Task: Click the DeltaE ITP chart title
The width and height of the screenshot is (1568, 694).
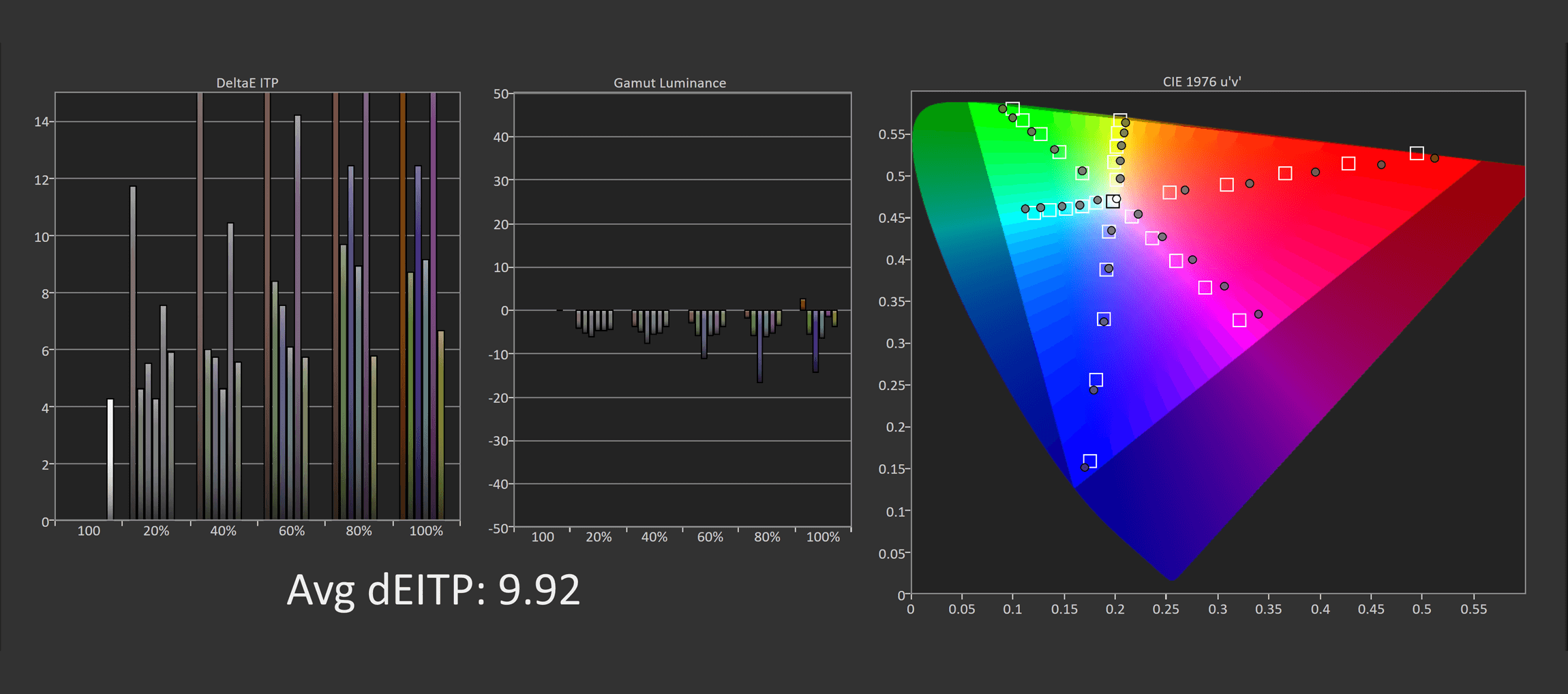Action: [x=247, y=82]
